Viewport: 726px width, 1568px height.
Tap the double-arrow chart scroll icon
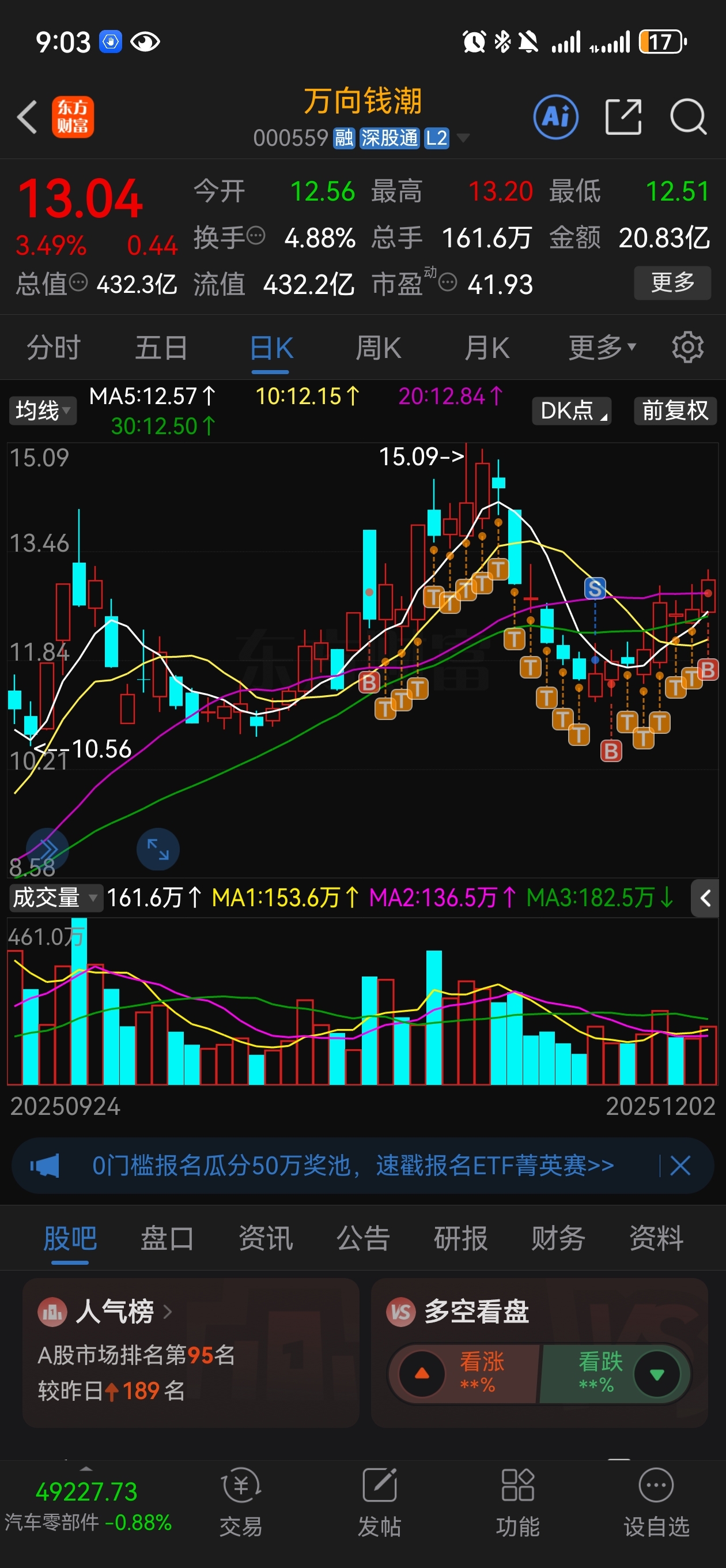coord(47,849)
